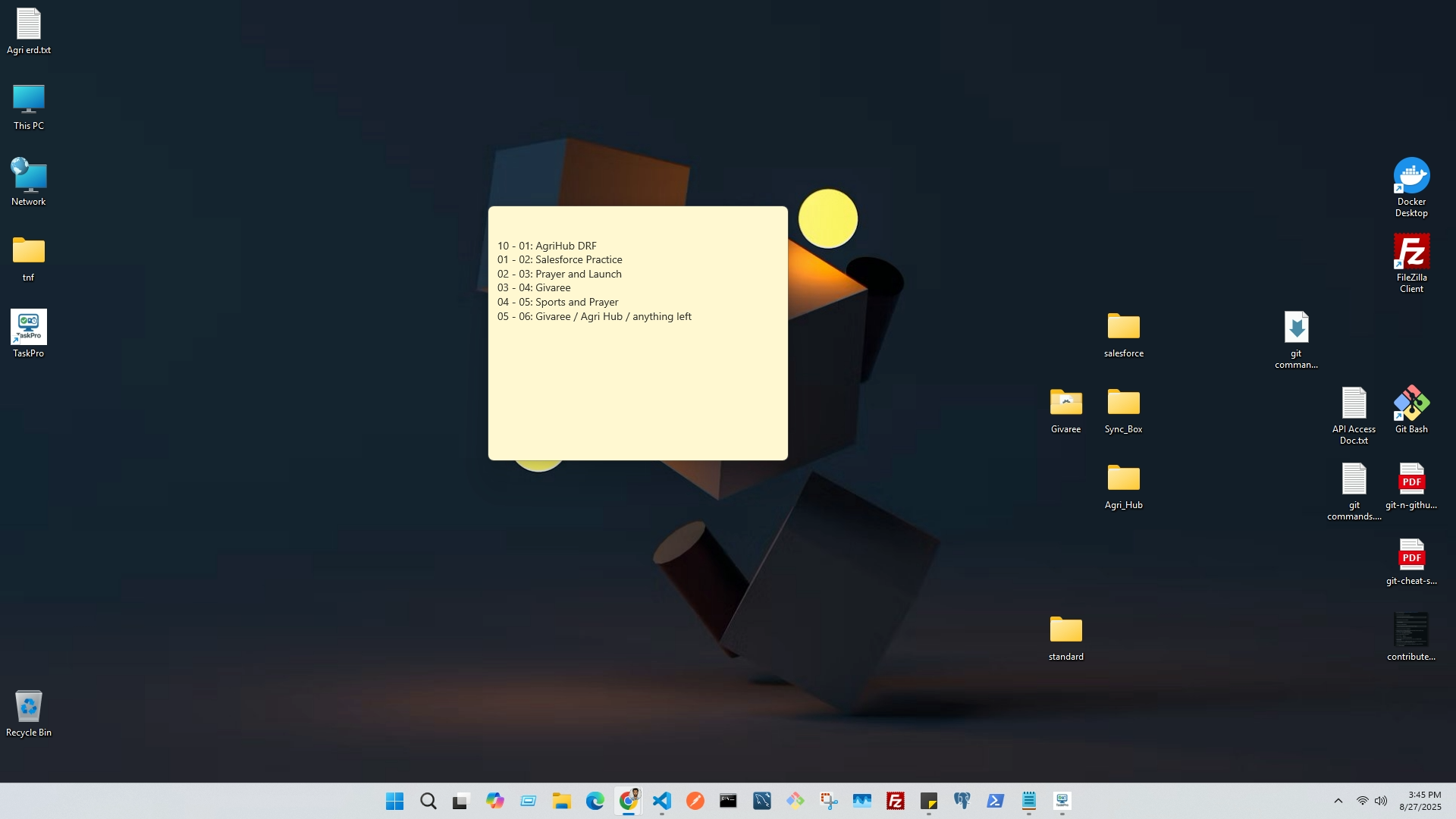Show hidden icons tray chevron
The height and width of the screenshot is (819, 1456).
(1338, 801)
